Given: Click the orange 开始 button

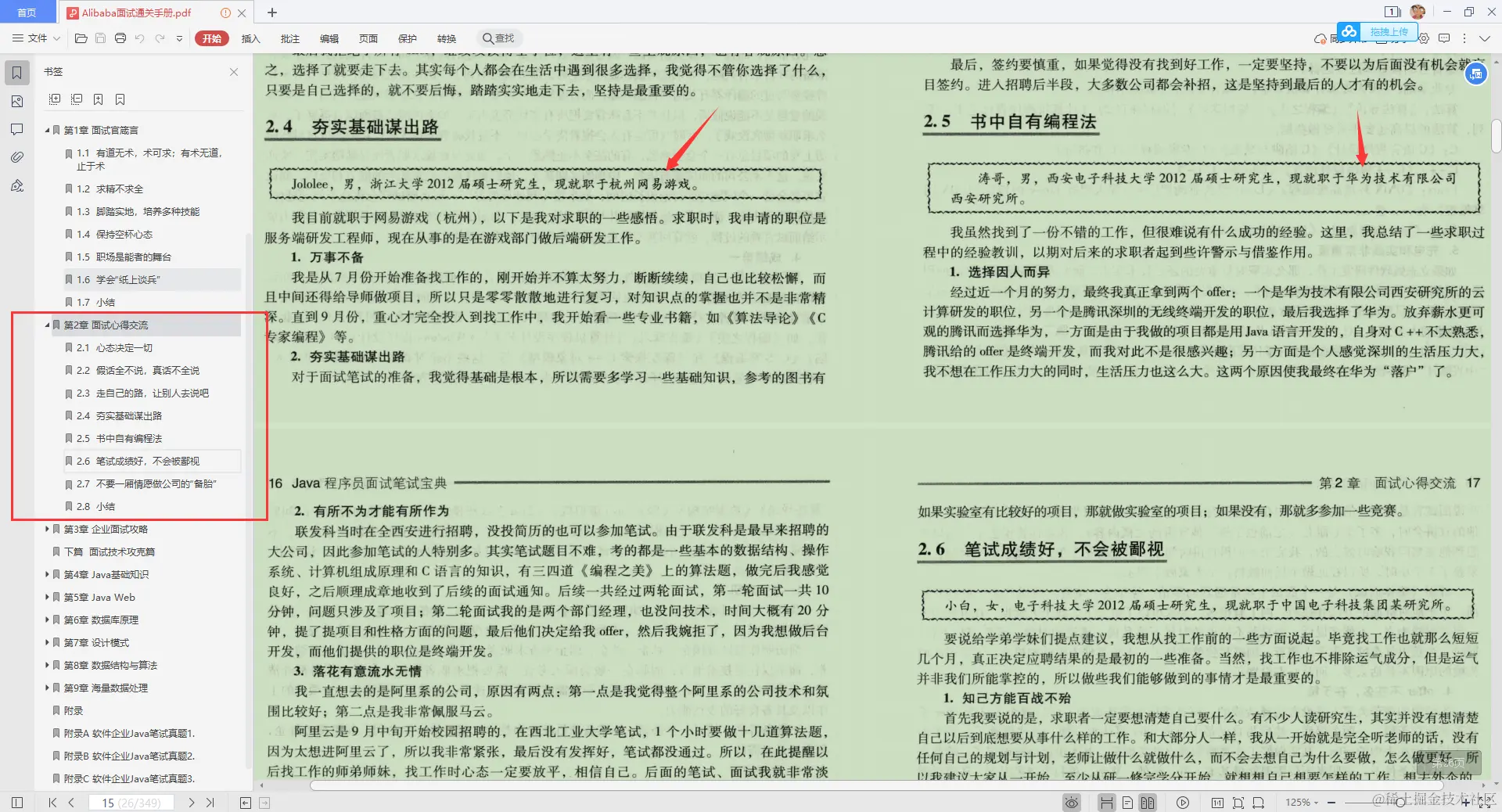Looking at the screenshot, I should [211, 38].
